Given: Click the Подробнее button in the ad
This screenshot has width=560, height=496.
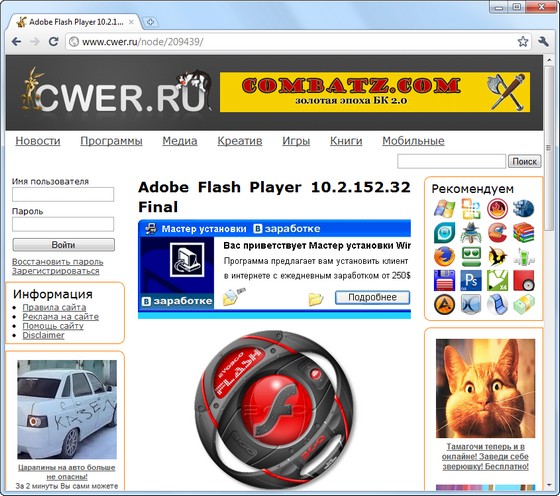Looking at the screenshot, I should [372, 297].
